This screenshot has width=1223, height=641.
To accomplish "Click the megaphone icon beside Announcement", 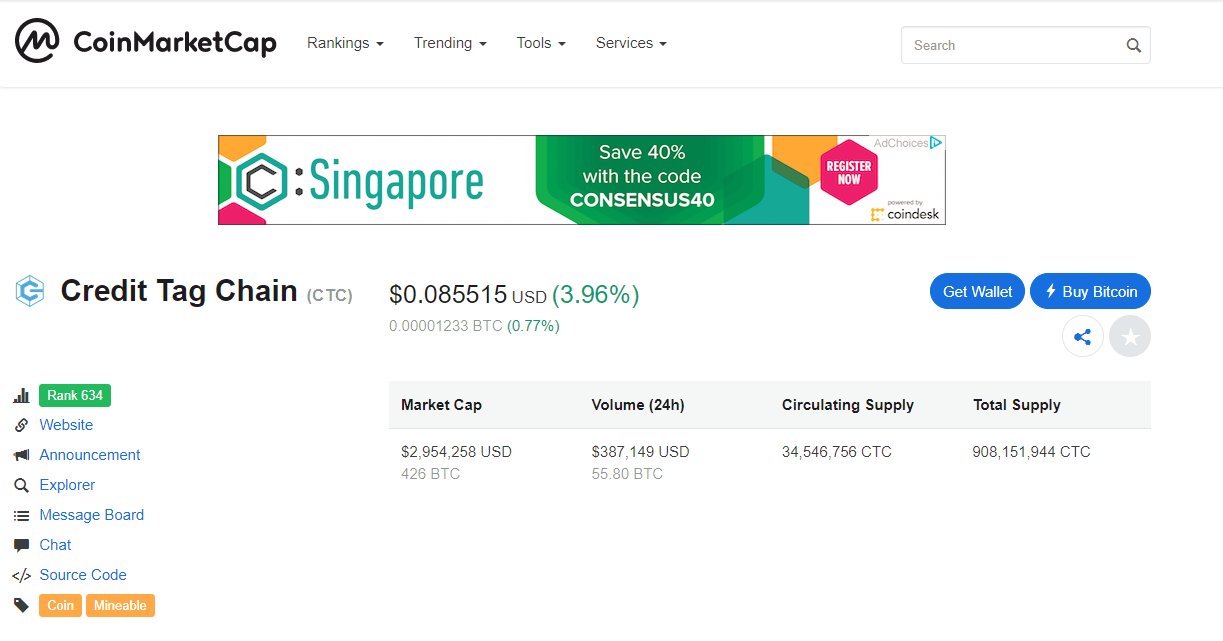I will point(21,455).
